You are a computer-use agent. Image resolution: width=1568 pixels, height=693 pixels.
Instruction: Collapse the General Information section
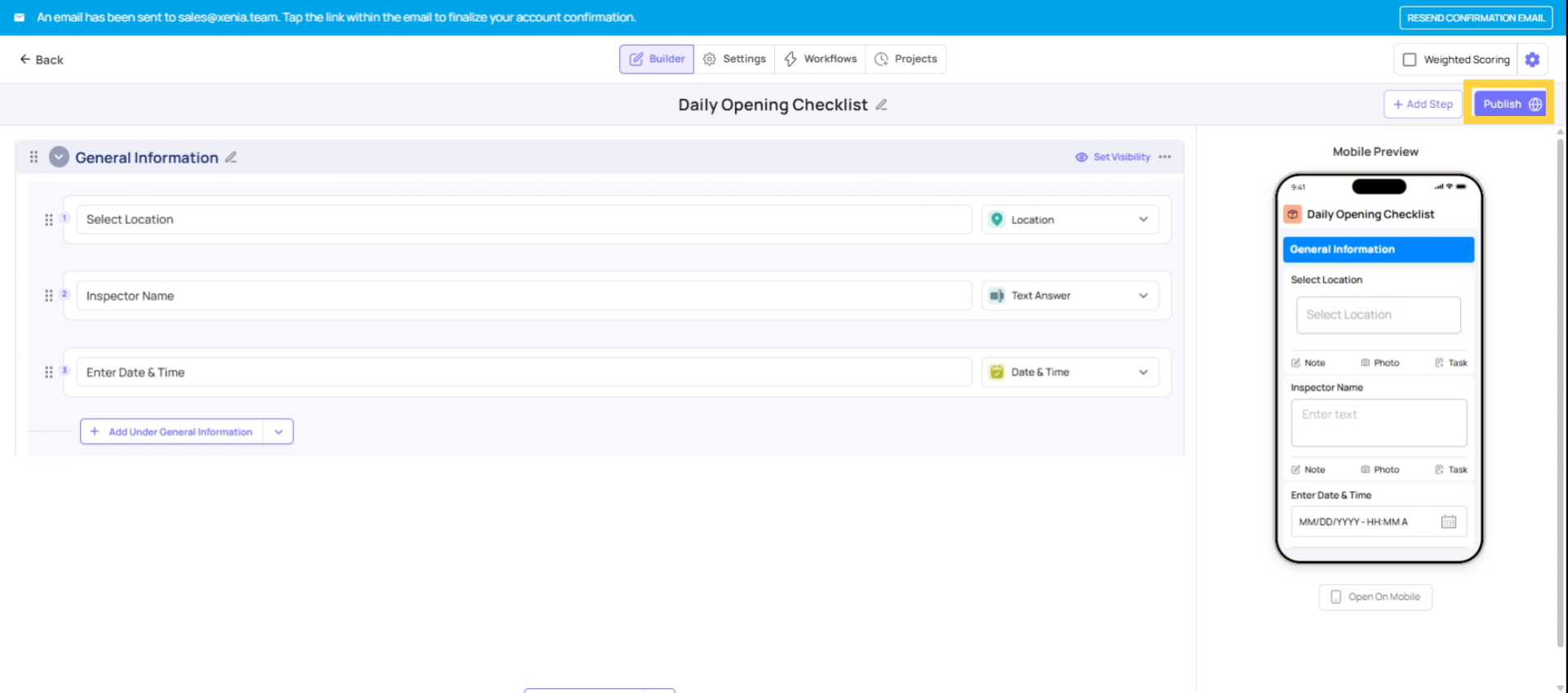(59, 157)
